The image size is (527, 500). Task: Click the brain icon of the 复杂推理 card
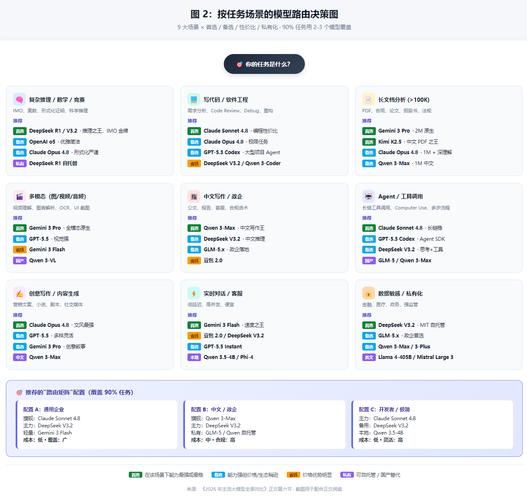(19, 99)
